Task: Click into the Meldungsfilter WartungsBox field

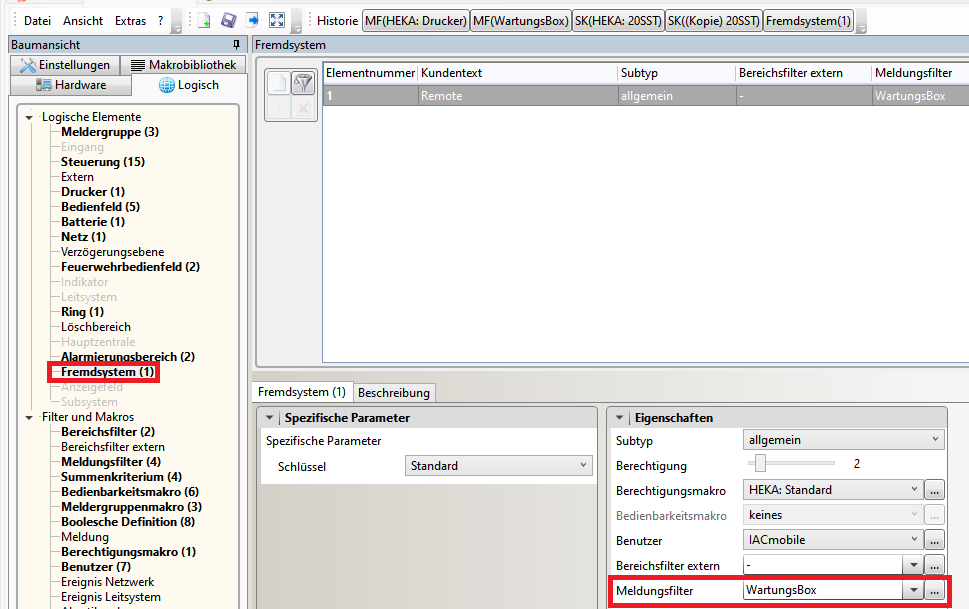Action: click(x=823, y=590)
